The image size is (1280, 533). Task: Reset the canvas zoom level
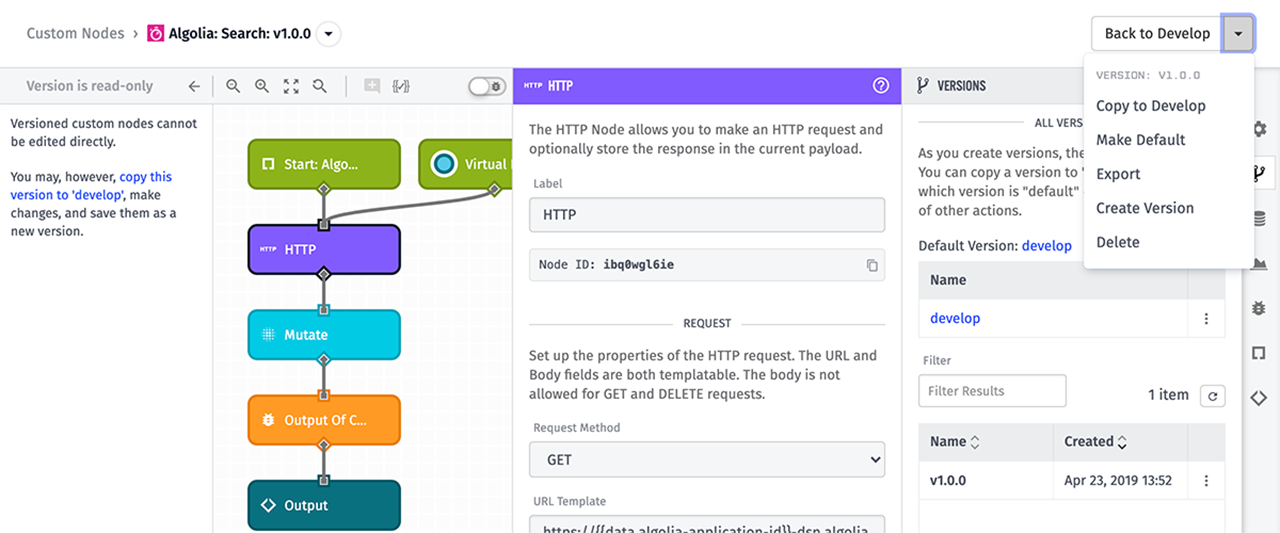click(x=320, y=86)
